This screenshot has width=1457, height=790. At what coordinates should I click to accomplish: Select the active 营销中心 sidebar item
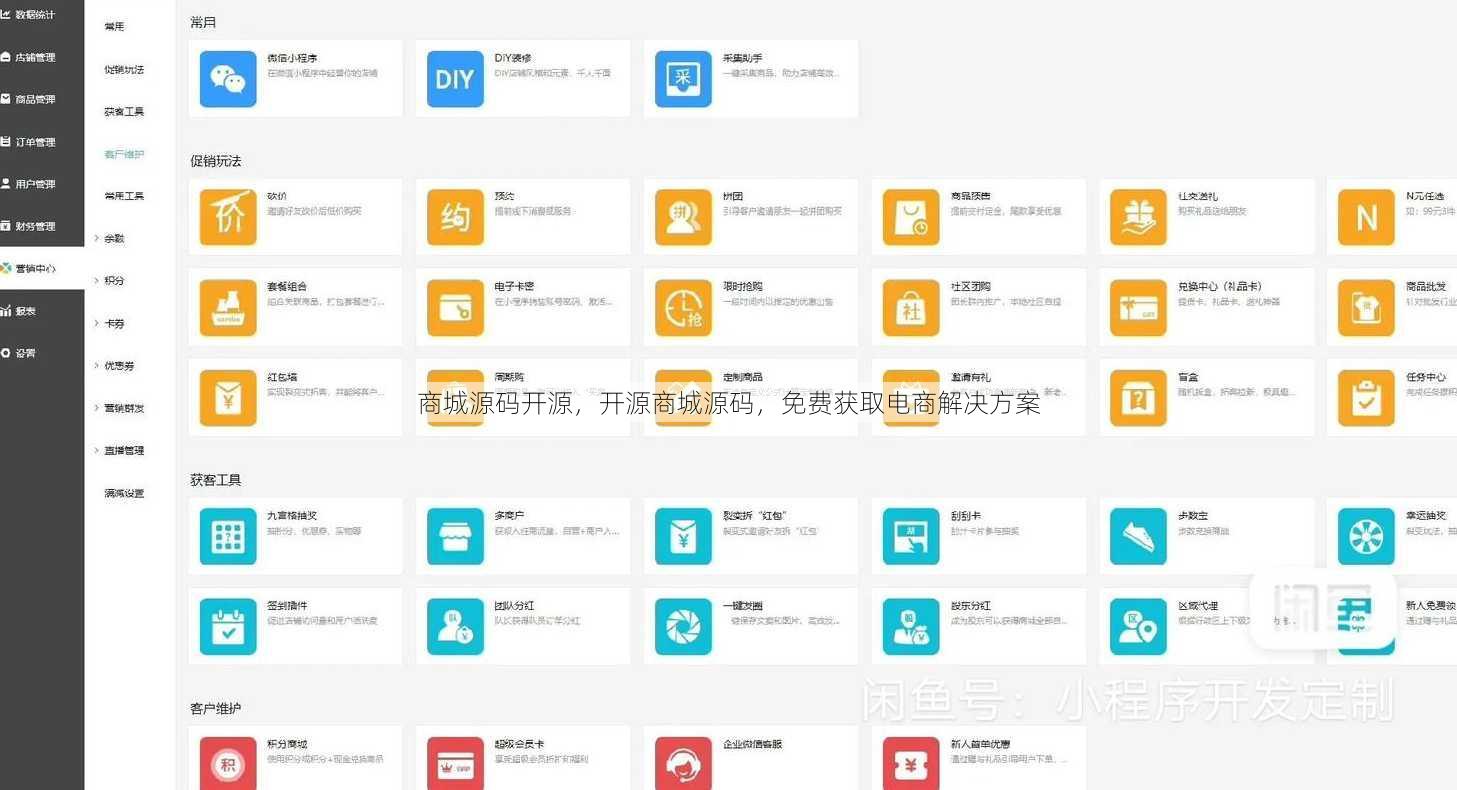(x=42, y=269)
